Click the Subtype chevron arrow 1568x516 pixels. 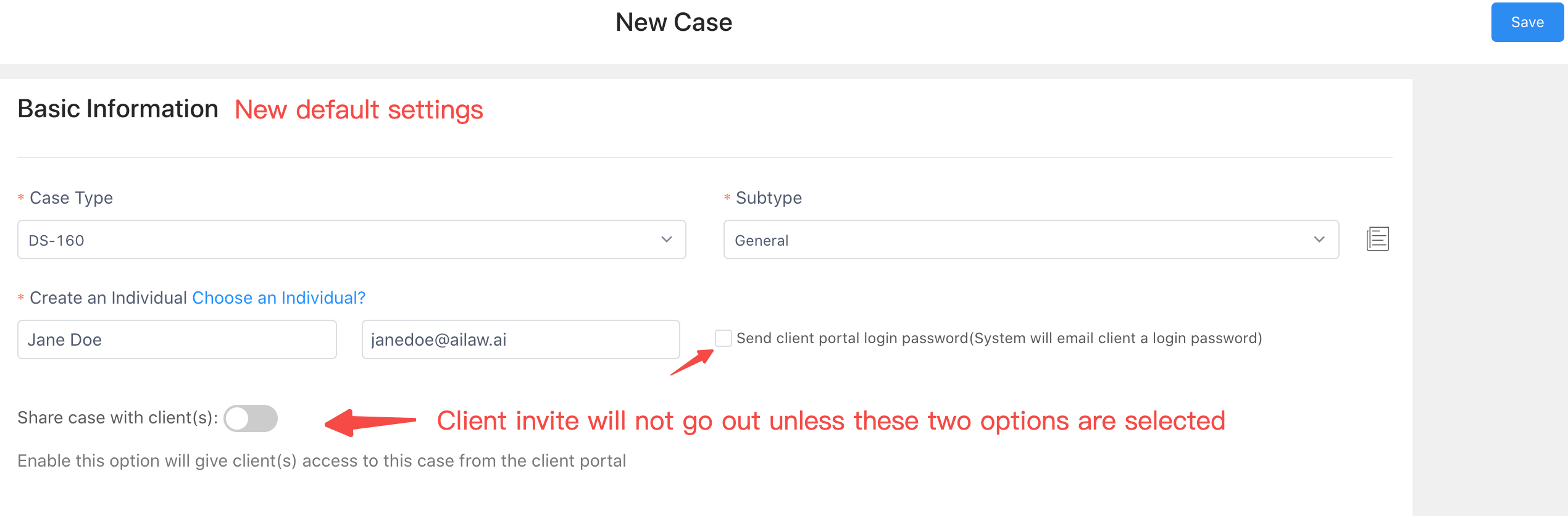(x=1319, y=239)
